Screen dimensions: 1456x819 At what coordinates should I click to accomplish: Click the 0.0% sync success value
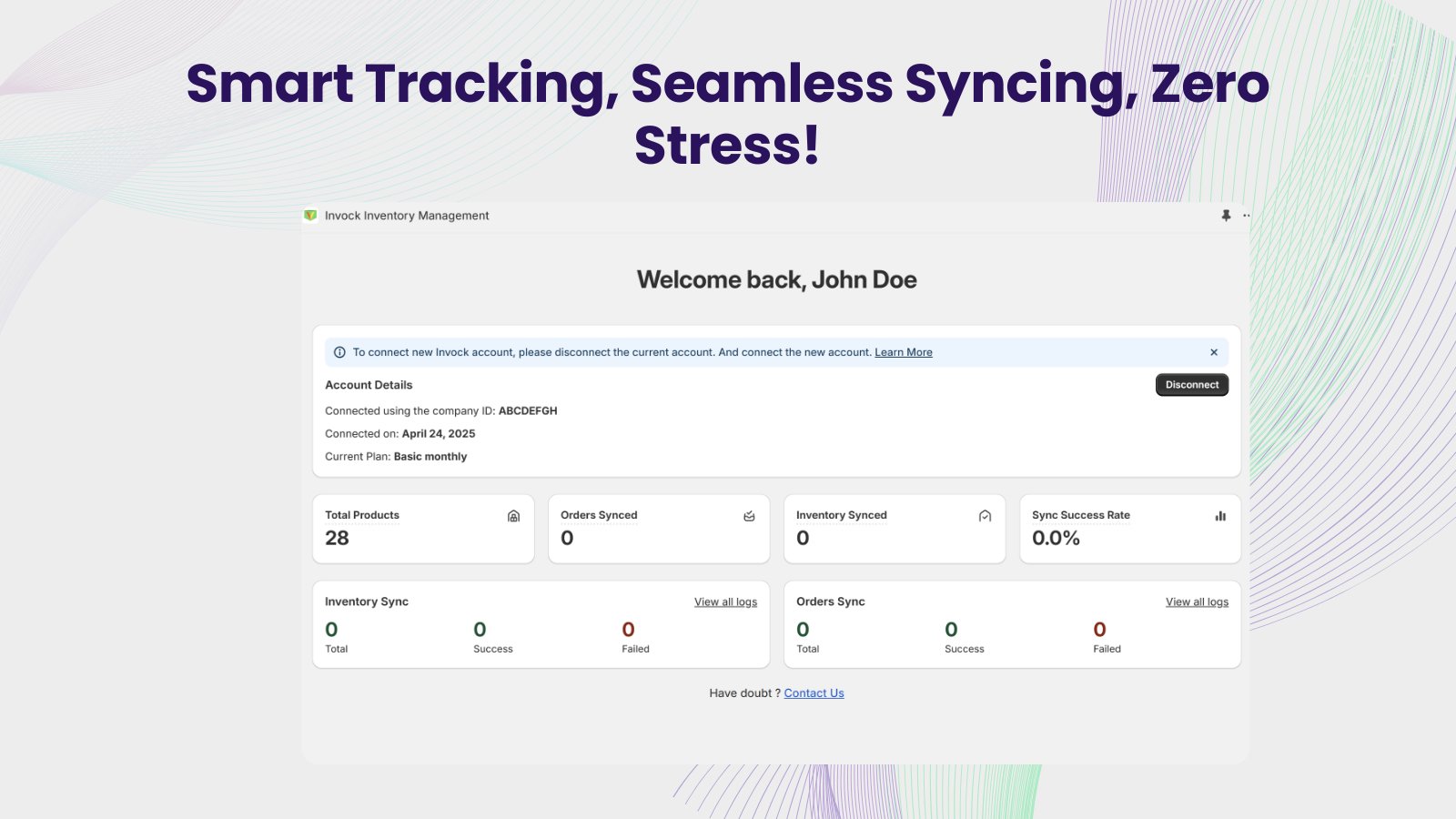tap(1056, 538)
